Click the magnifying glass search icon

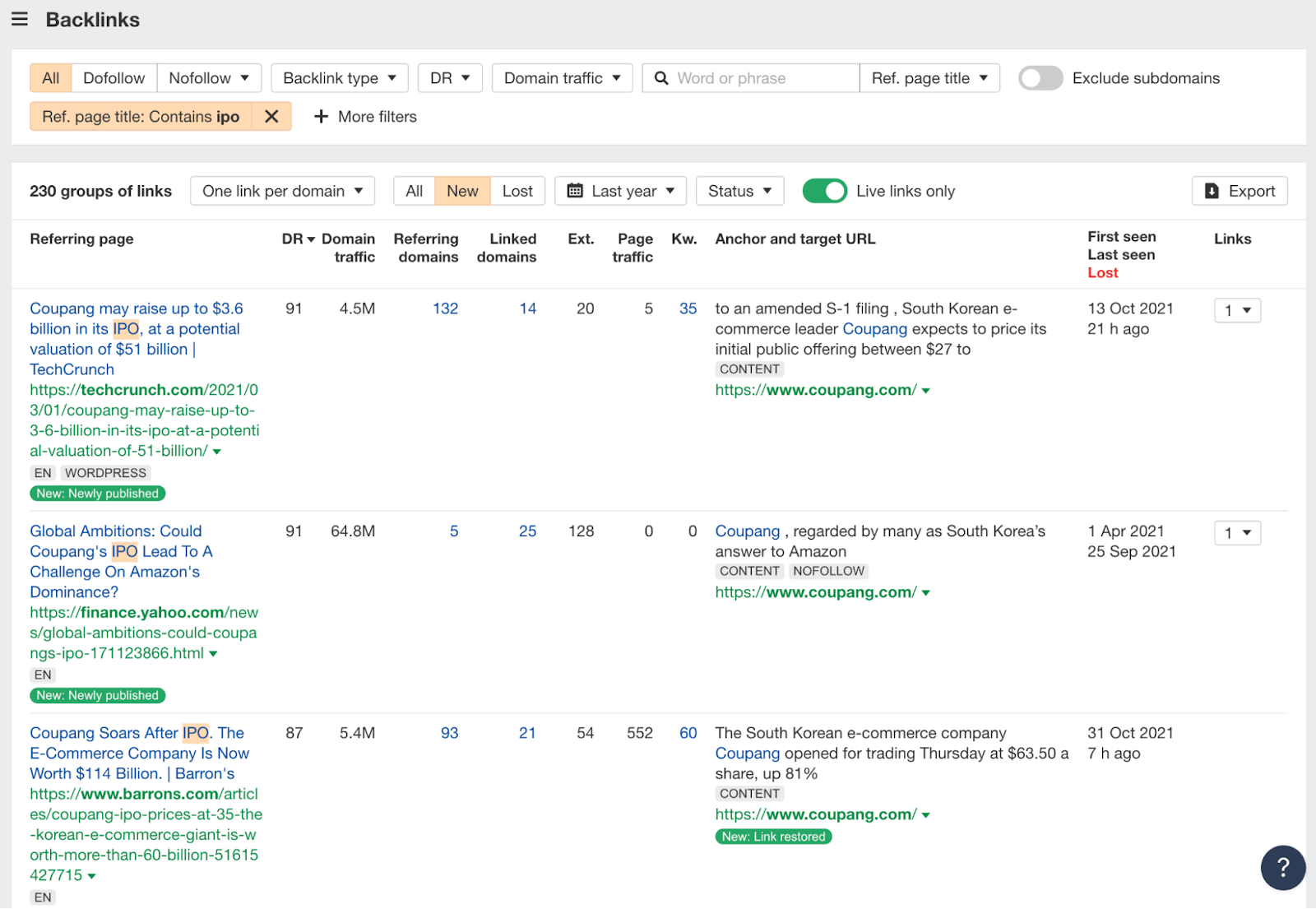tap(661, 77)
